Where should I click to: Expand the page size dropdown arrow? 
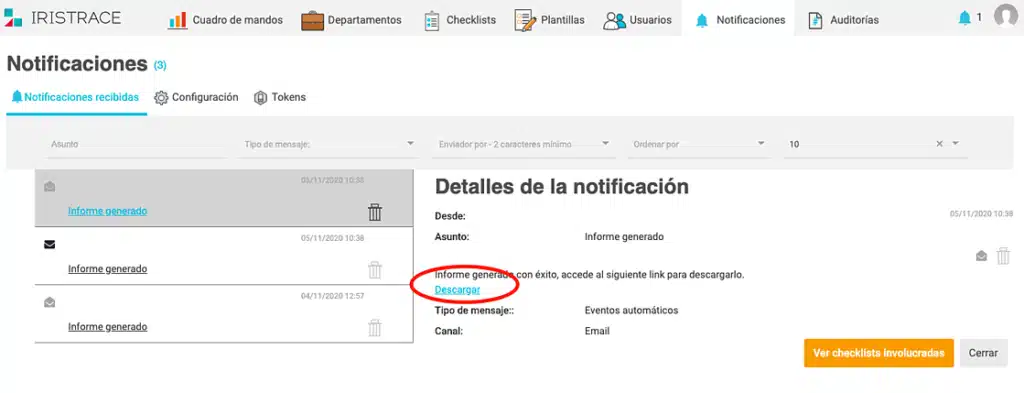pos(955,144)
